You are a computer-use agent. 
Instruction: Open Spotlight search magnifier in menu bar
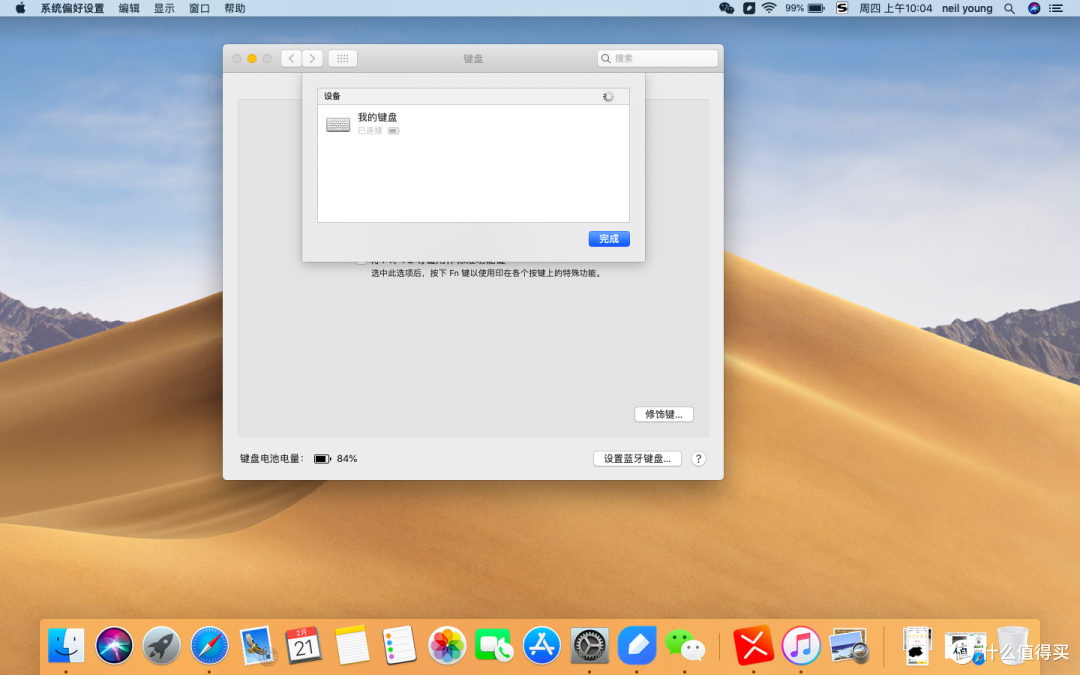pyautogui.click(x=1009, y=8)
